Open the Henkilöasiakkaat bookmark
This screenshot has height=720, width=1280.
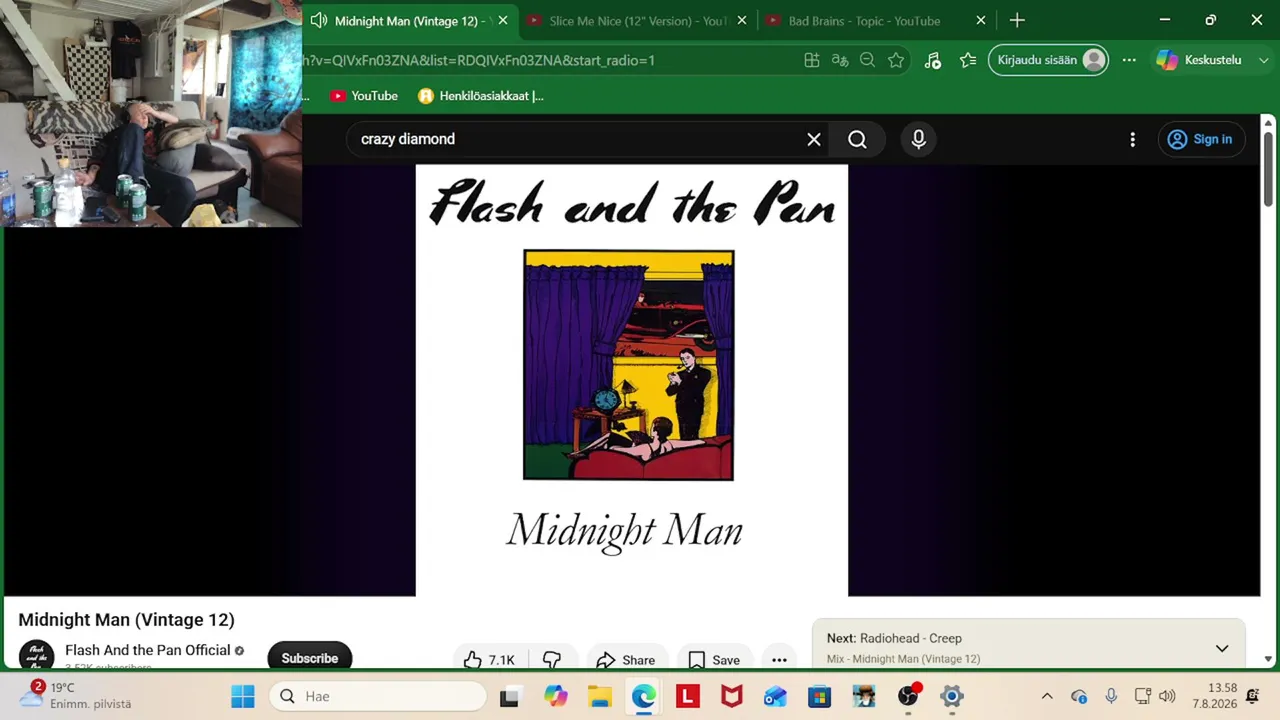(481, 96)
